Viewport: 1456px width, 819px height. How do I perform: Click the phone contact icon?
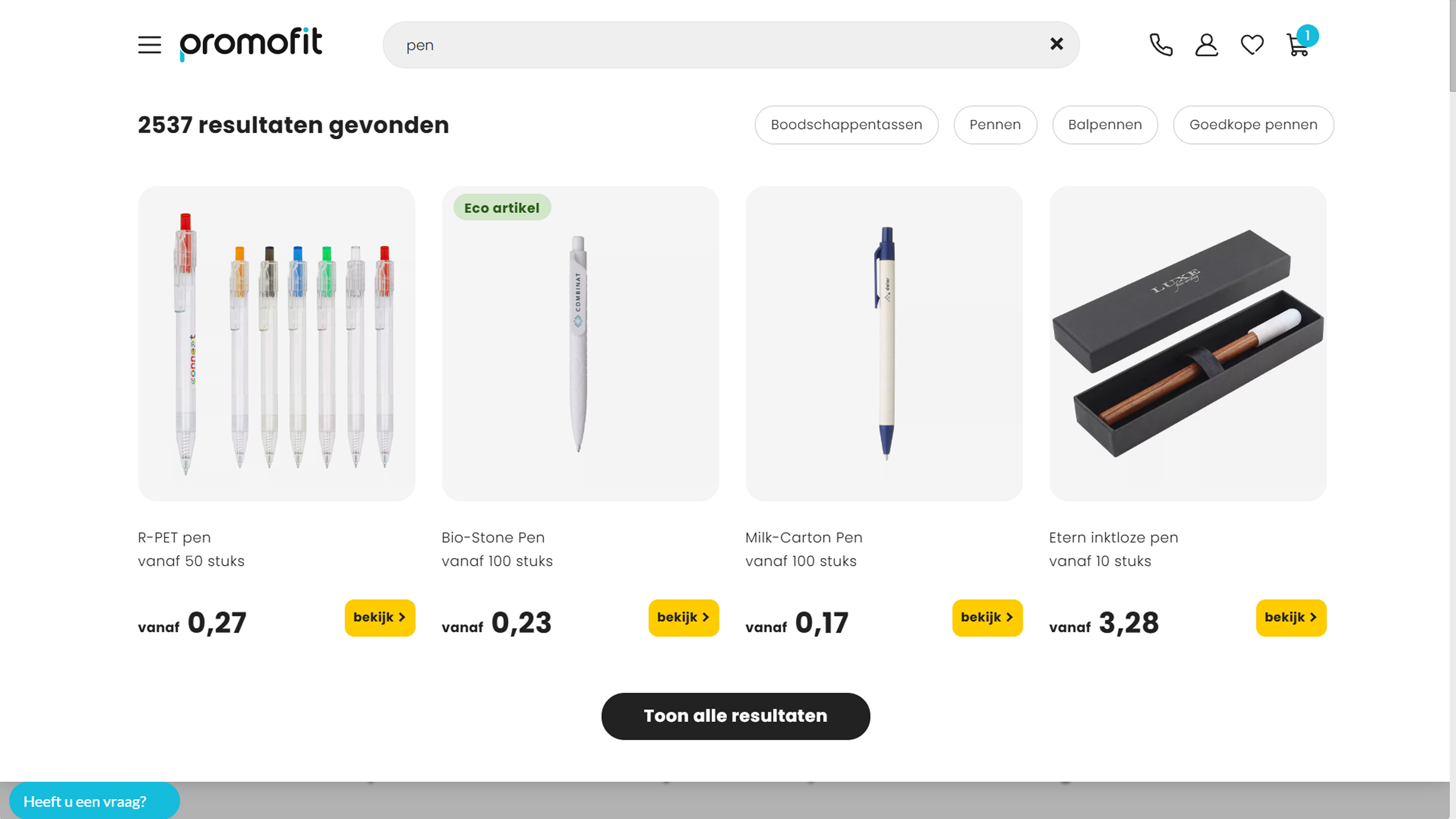tap(1161, 45)
